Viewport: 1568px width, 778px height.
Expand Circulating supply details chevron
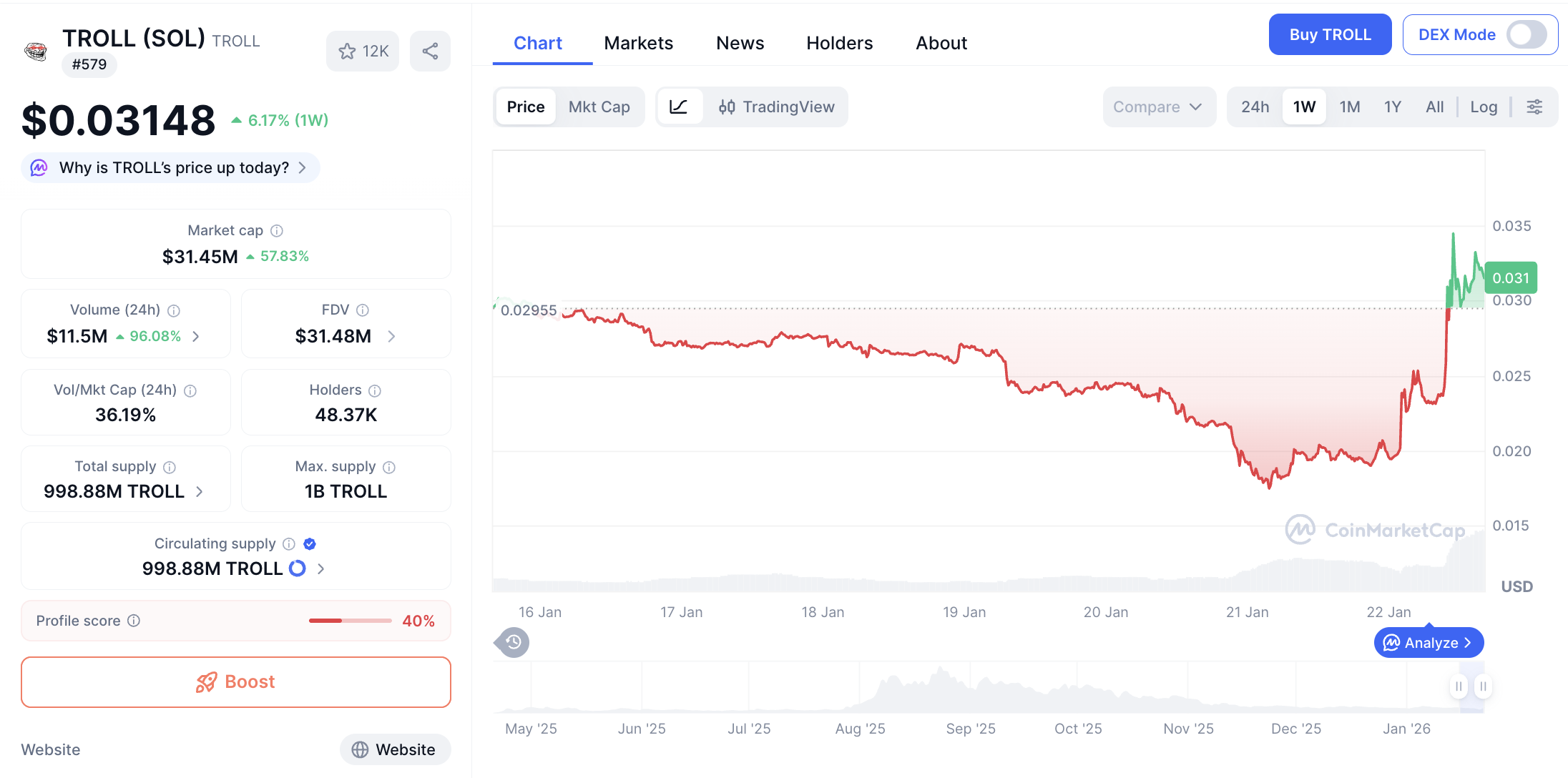pos(321,568)
